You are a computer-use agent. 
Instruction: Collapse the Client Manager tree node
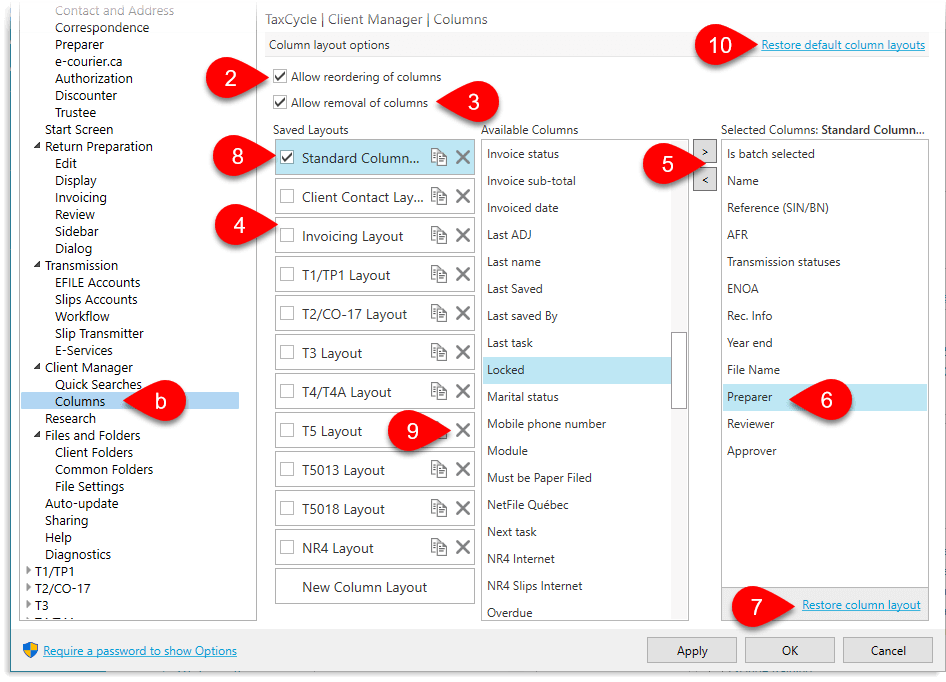[x=37, y=367]
